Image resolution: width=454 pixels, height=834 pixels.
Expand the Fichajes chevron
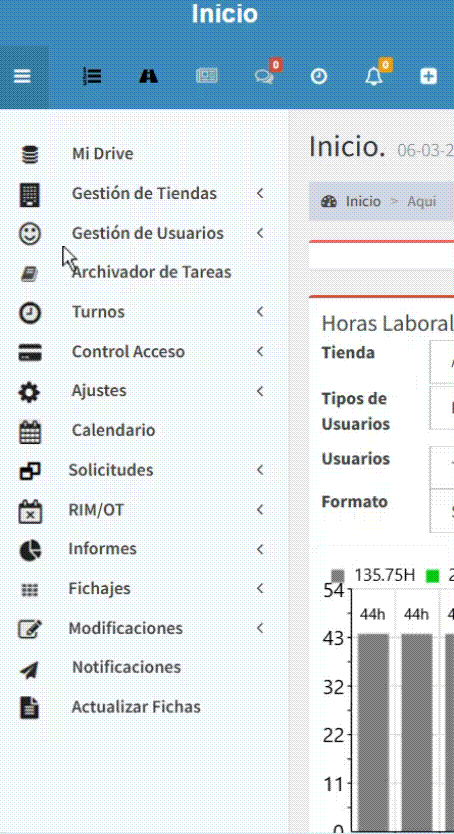(x=260, y=588)
